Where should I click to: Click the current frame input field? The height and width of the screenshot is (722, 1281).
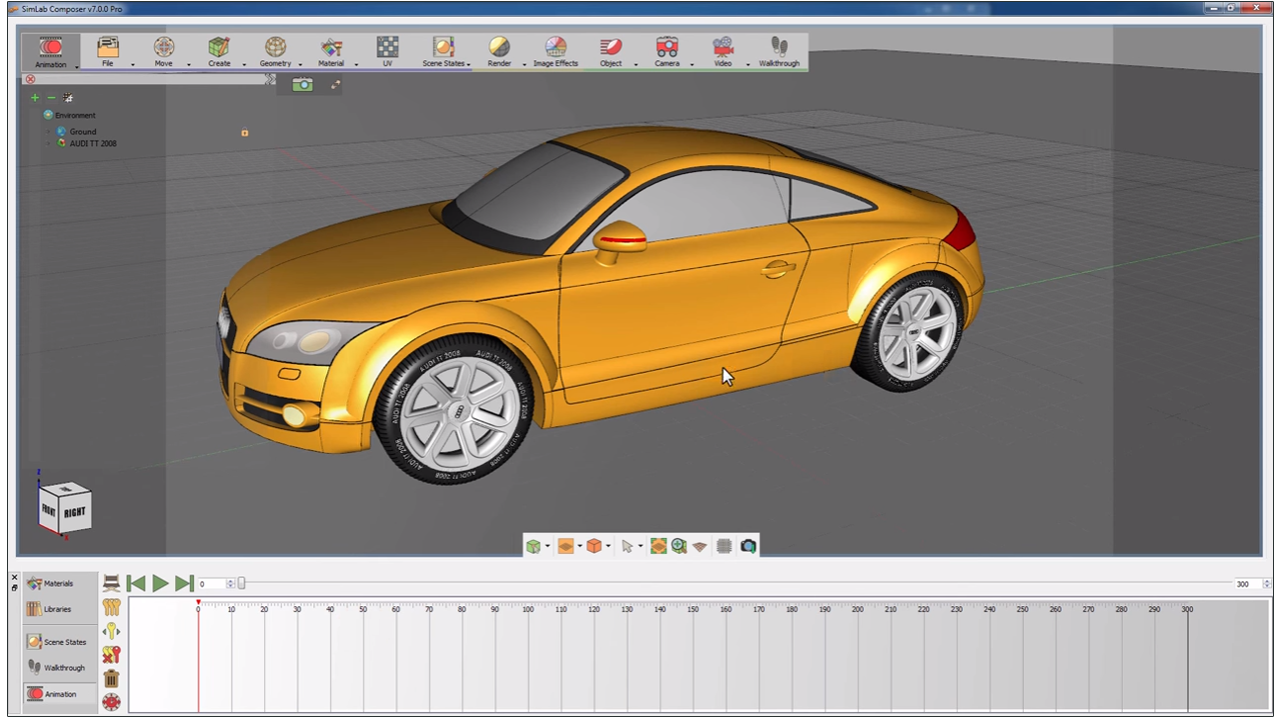tap(212, 584)
